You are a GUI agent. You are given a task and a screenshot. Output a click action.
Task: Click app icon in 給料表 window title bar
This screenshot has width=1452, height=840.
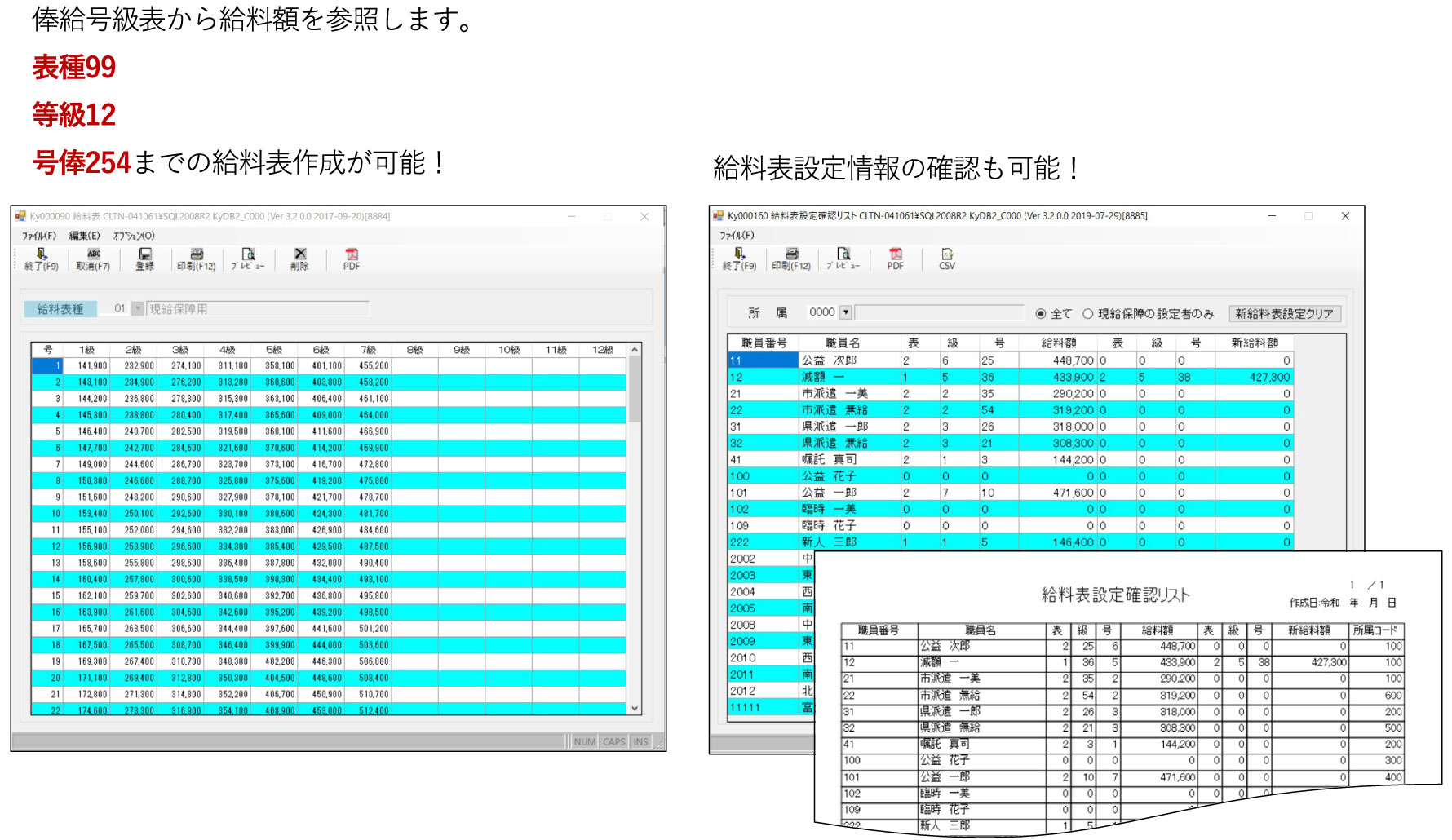pos(21,216)
